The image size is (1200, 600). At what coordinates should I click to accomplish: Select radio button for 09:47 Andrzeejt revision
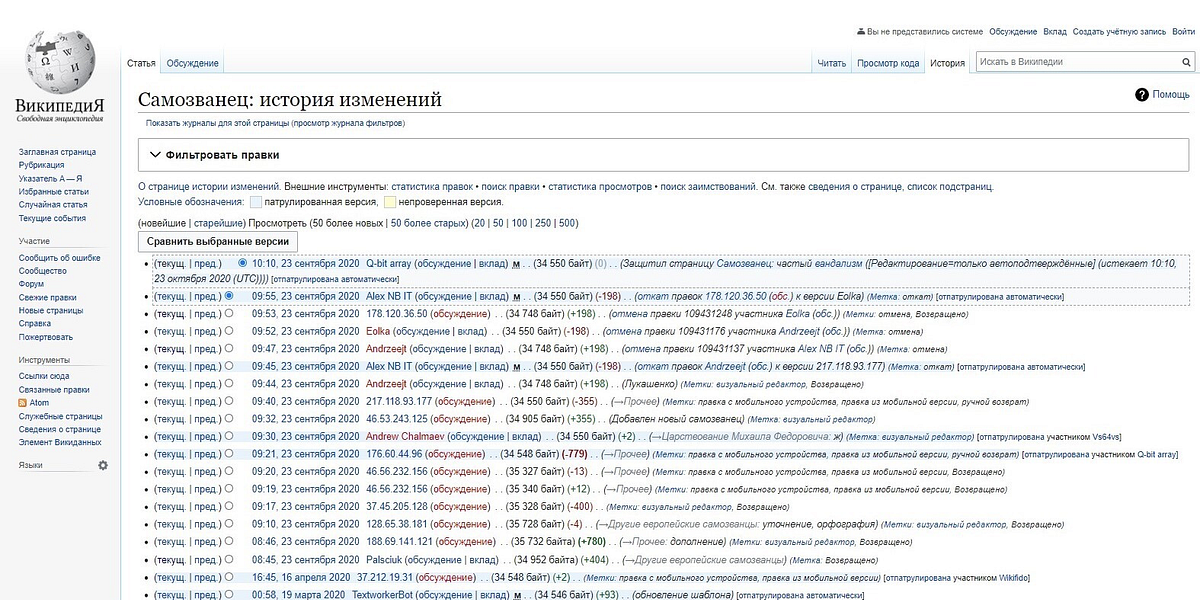click(229, 348)
